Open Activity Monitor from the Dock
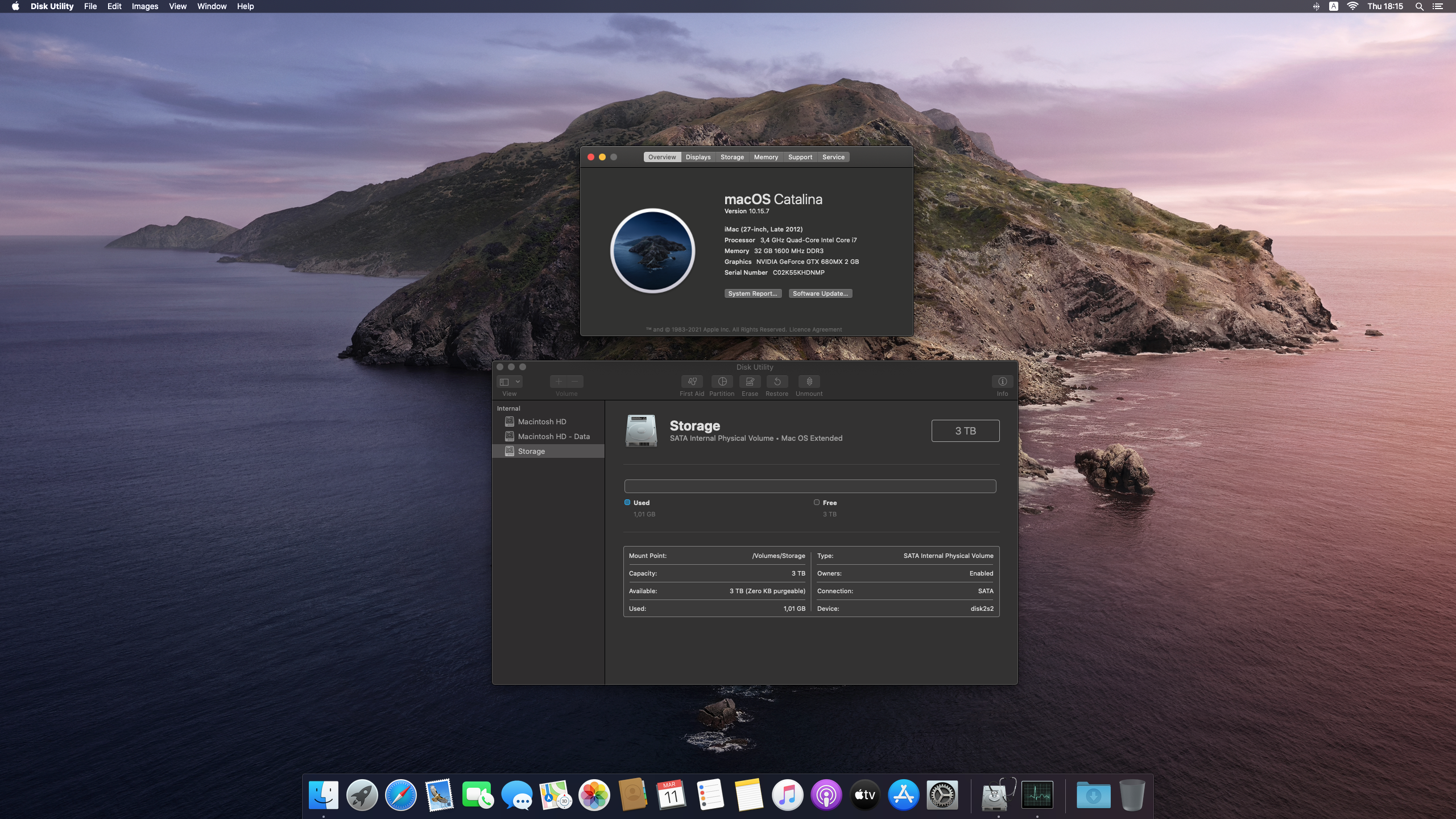 click(1037, 795)
